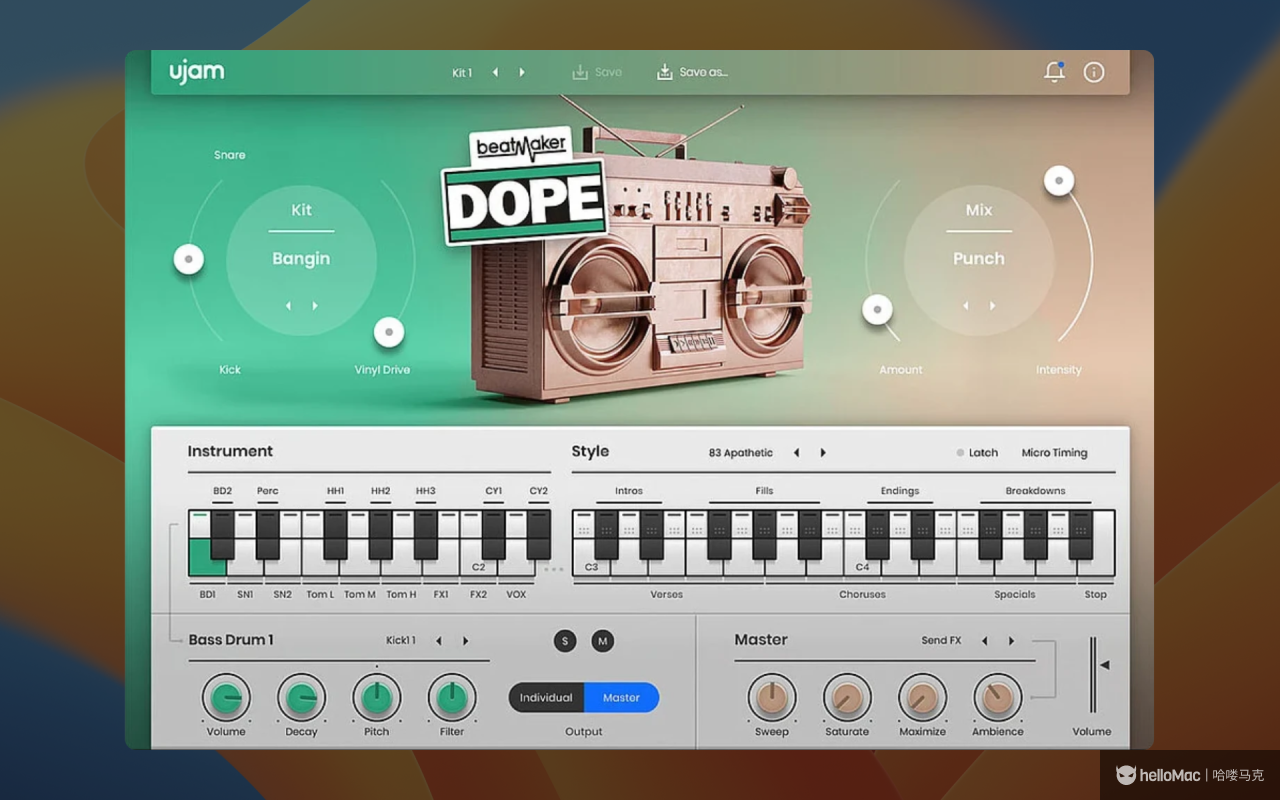Click the Bangin kit name

[301, 259]
